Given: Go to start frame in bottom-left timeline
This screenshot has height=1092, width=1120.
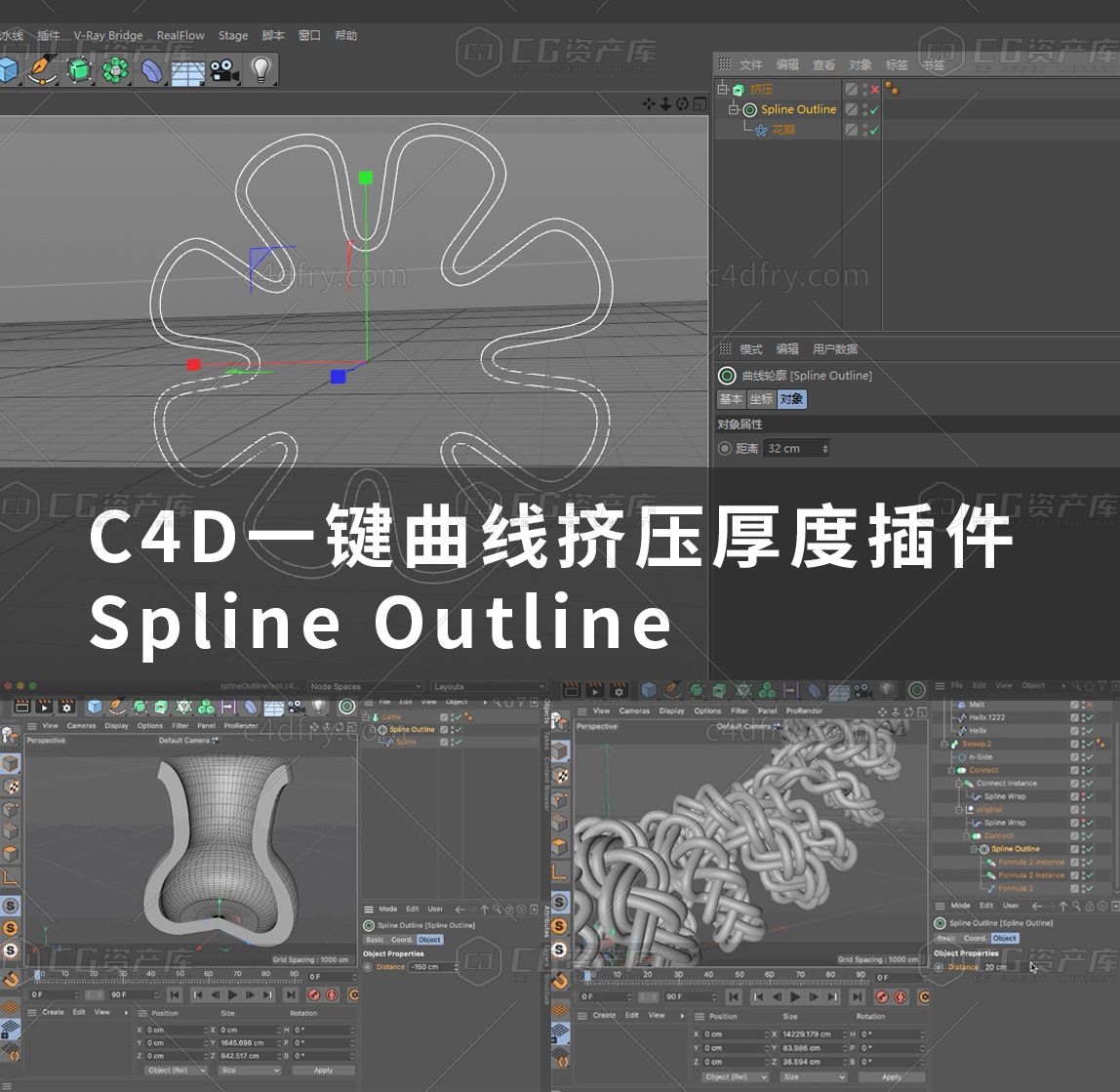Looking at the screenshot, I should click(175, 994).
